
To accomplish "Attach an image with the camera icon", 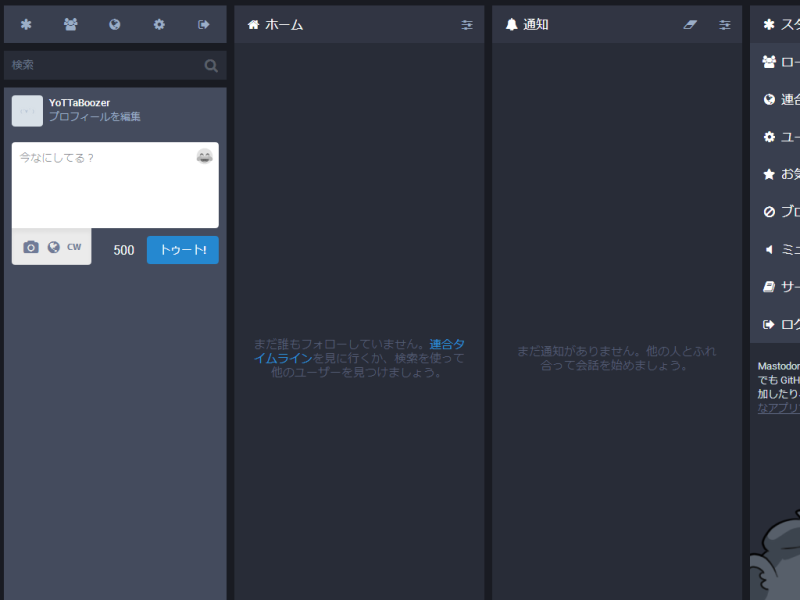I will (x=30, y=246).
